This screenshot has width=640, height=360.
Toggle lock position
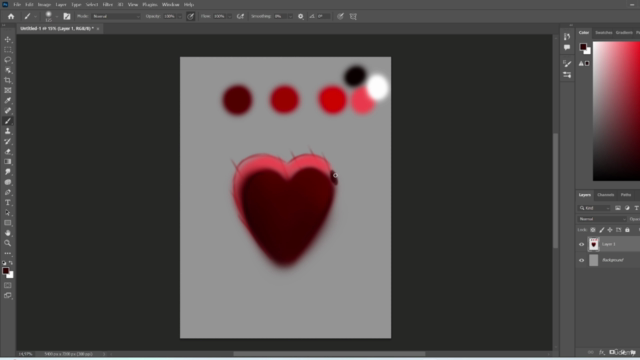610,230
